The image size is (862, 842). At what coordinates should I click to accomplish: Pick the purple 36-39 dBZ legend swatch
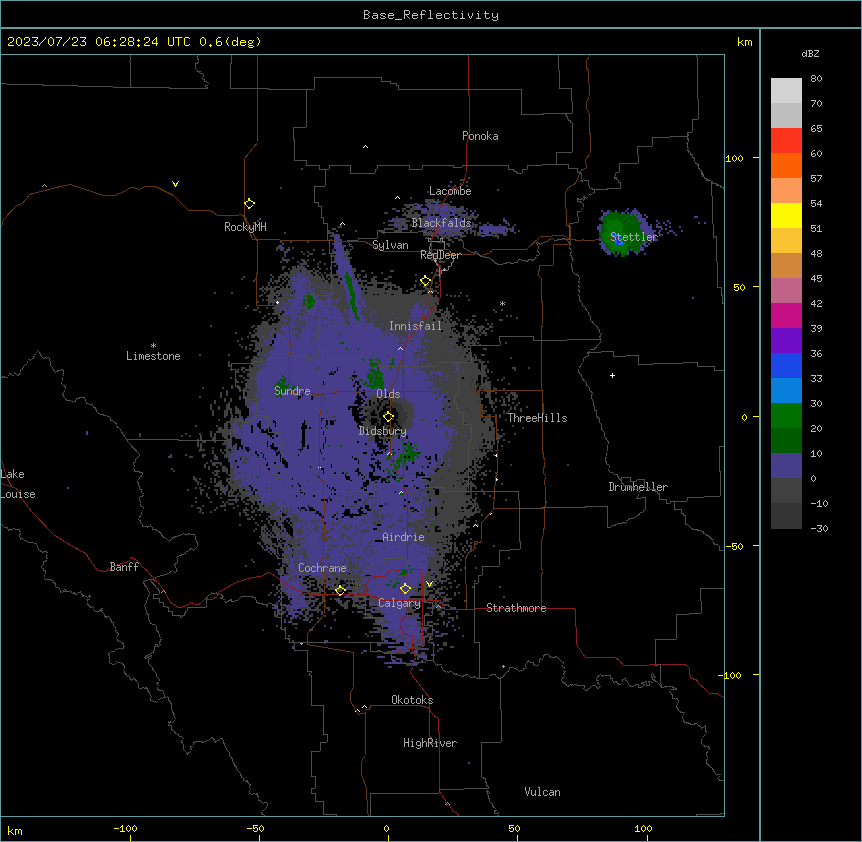click(786, 340)
